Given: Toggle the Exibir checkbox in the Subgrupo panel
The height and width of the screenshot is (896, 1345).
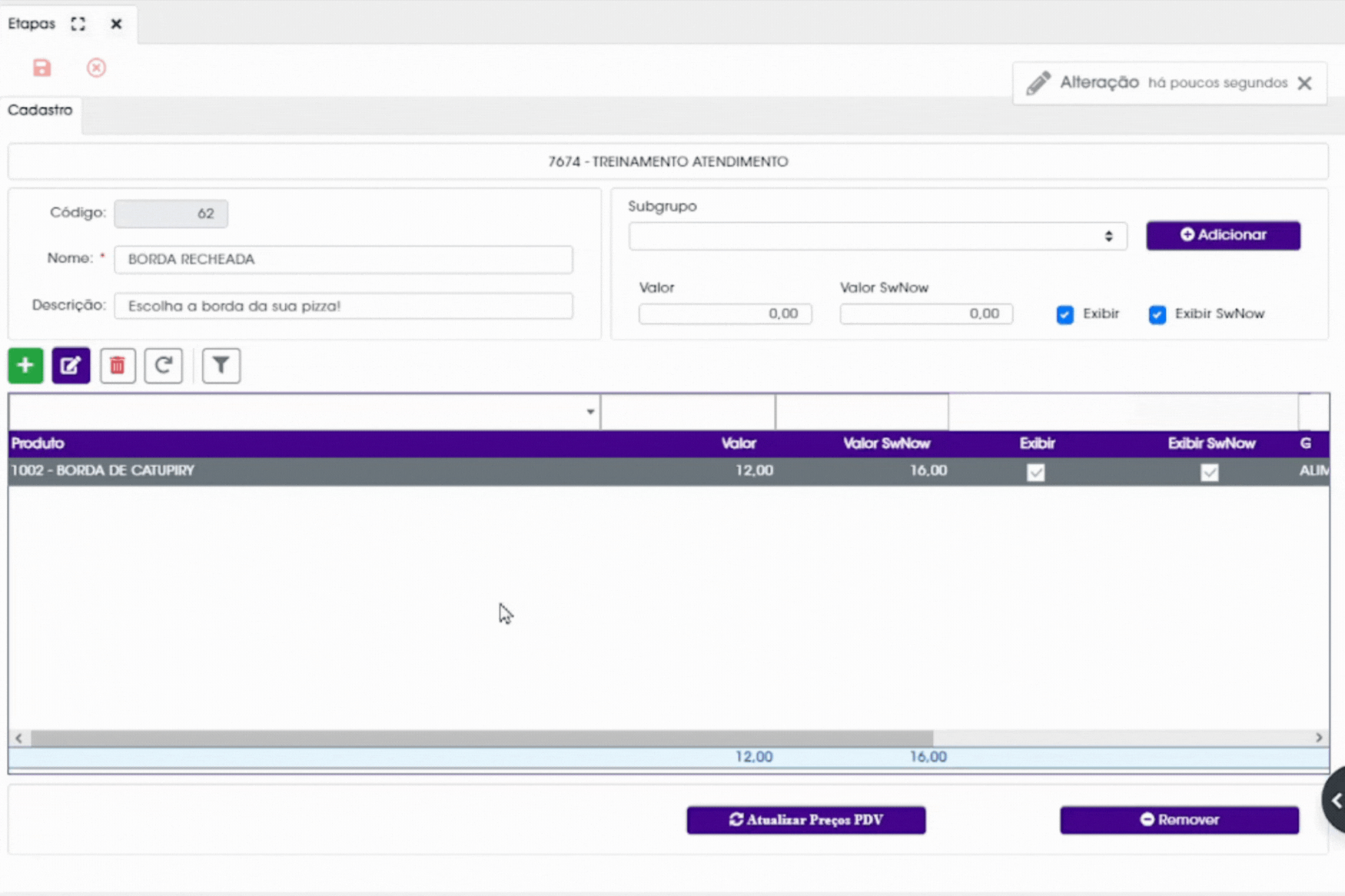Looking at the screenshot, I should pos(1064,314).
